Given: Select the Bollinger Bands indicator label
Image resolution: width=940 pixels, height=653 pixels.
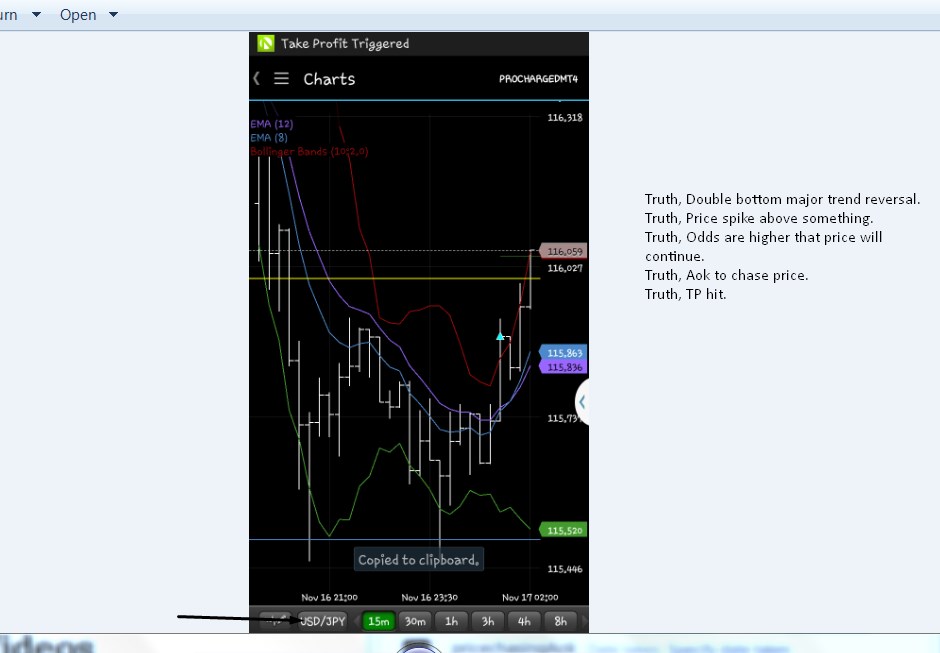Looking at the screenshot, I should [309, 151].
